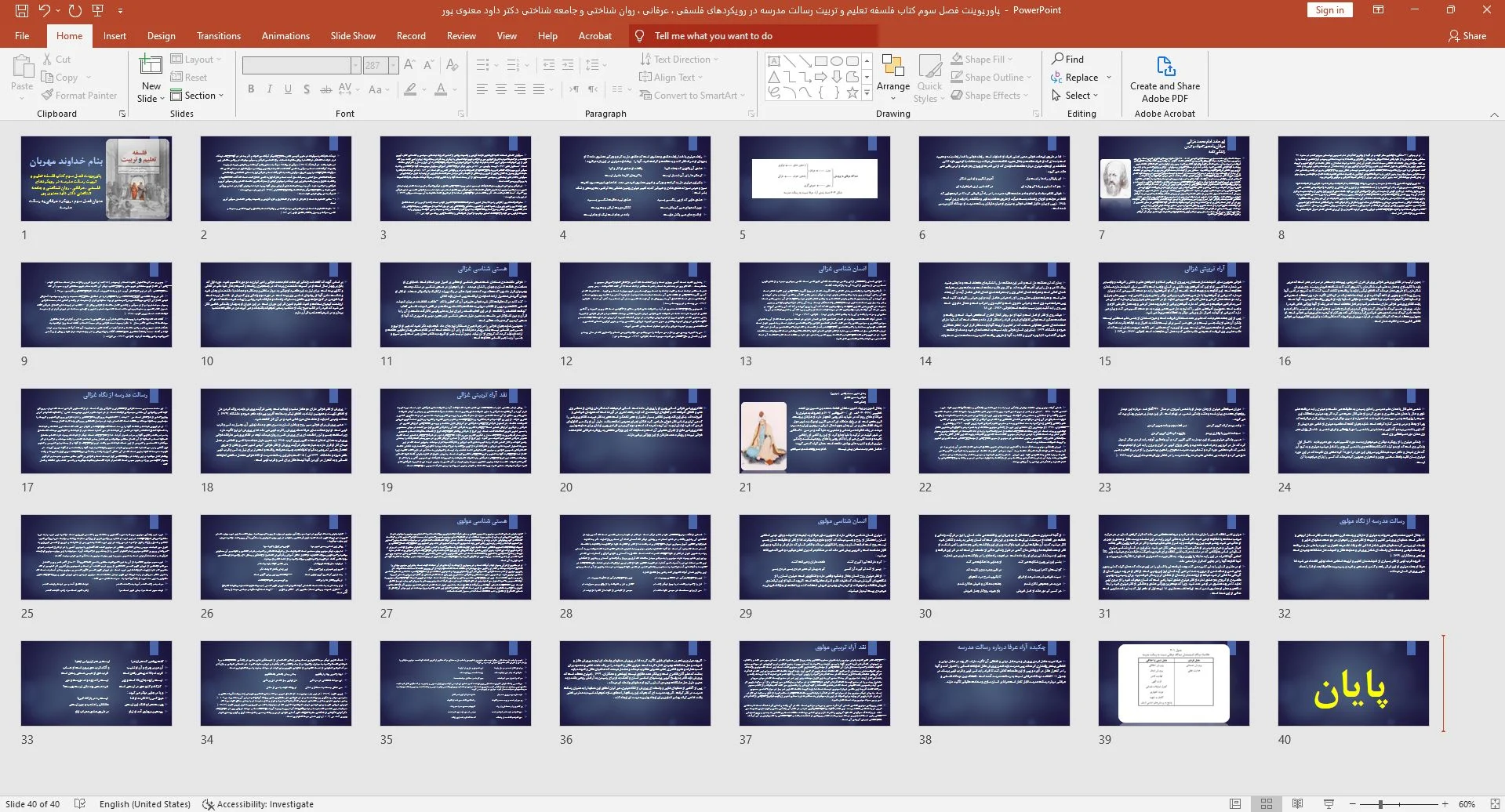Toggle Italic formatting
The image size is (1505, 812).
[269, 89]
